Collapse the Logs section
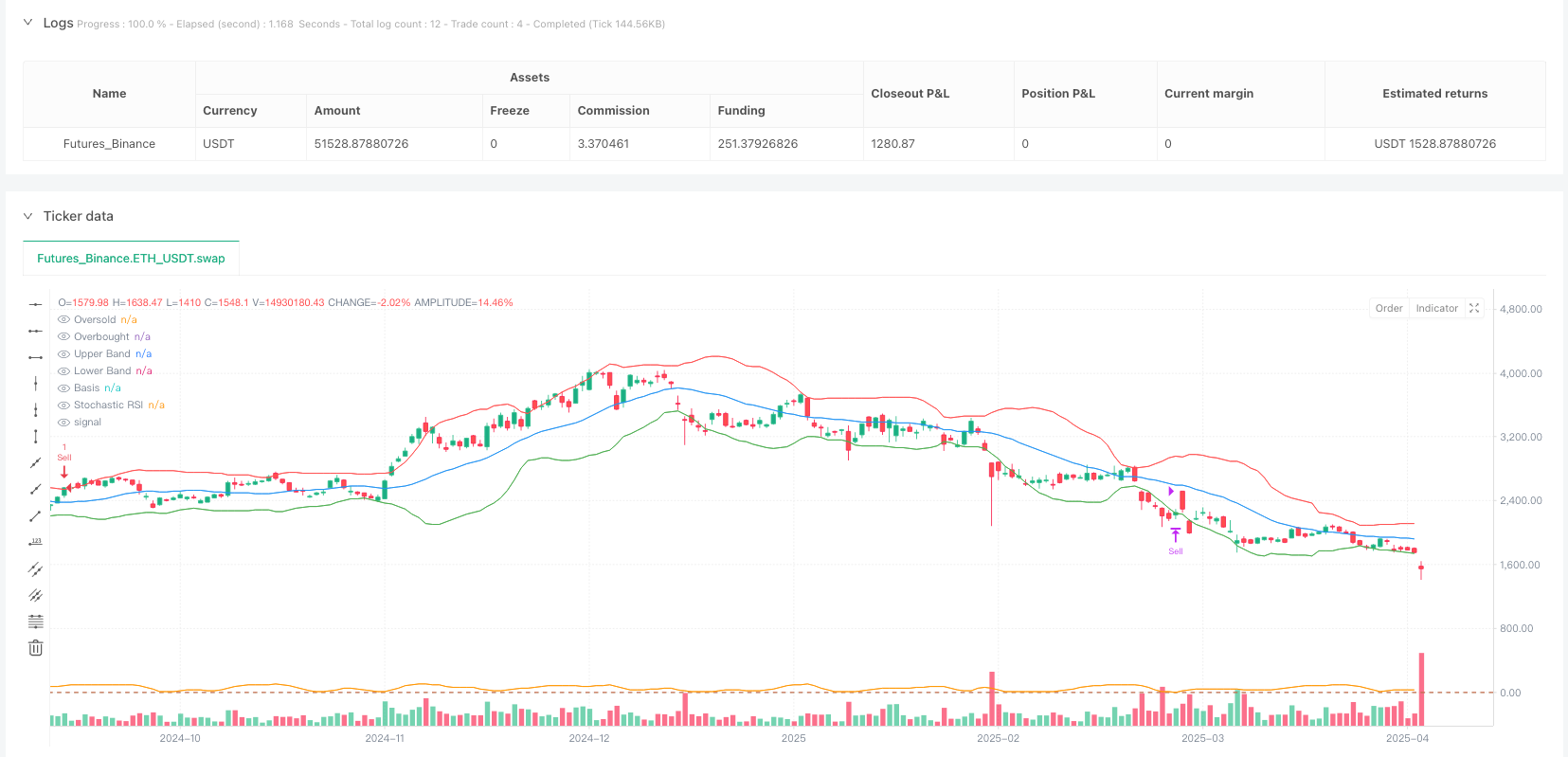1568x757 pixels. pos(27,23)
